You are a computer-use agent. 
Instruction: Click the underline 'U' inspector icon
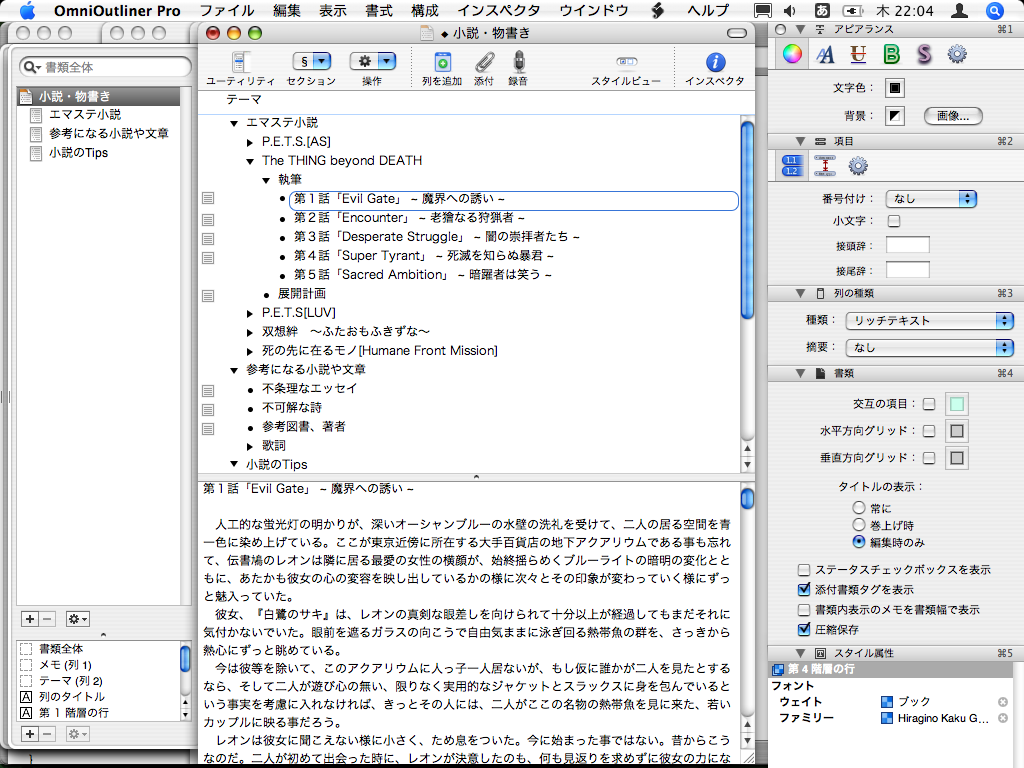tap(858, 54)
